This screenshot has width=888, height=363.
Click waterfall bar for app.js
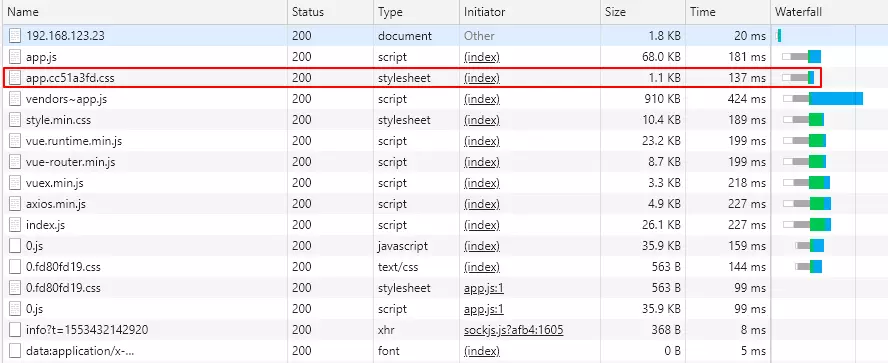[x=801, y=57]
